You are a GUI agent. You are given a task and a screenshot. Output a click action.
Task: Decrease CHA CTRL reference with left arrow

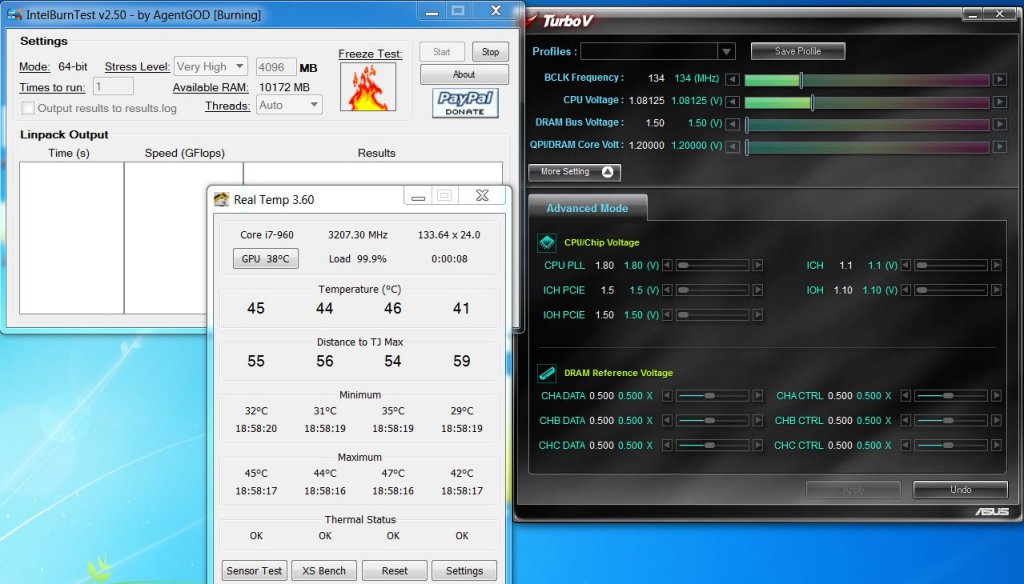[905, 396]
